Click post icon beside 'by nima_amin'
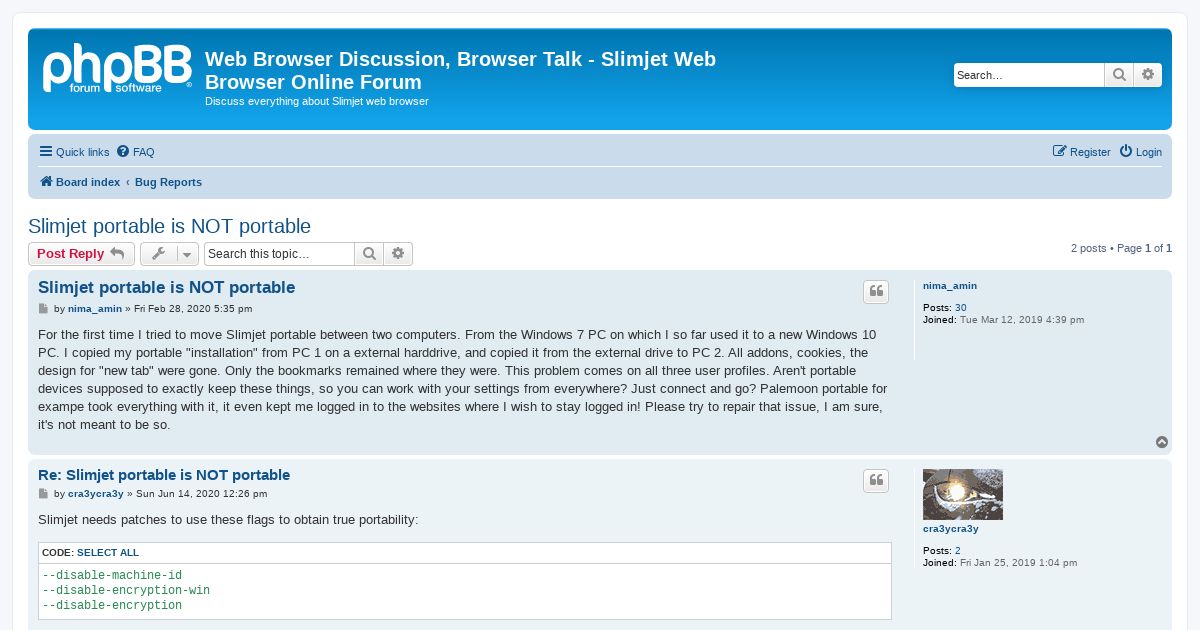The width and height of the screenshot is (1200, 630). click(43, 309)
